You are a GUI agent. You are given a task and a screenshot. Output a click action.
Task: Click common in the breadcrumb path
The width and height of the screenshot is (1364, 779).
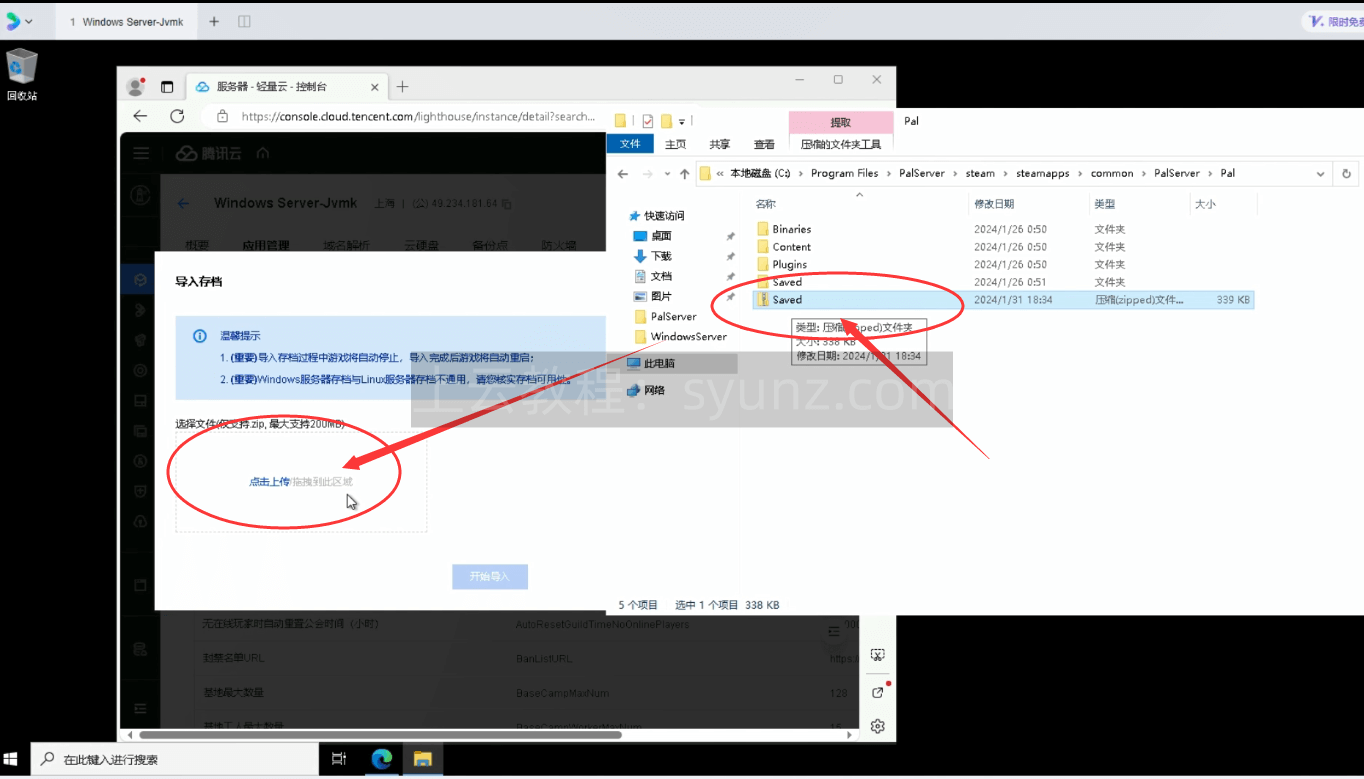(1112, 173)
